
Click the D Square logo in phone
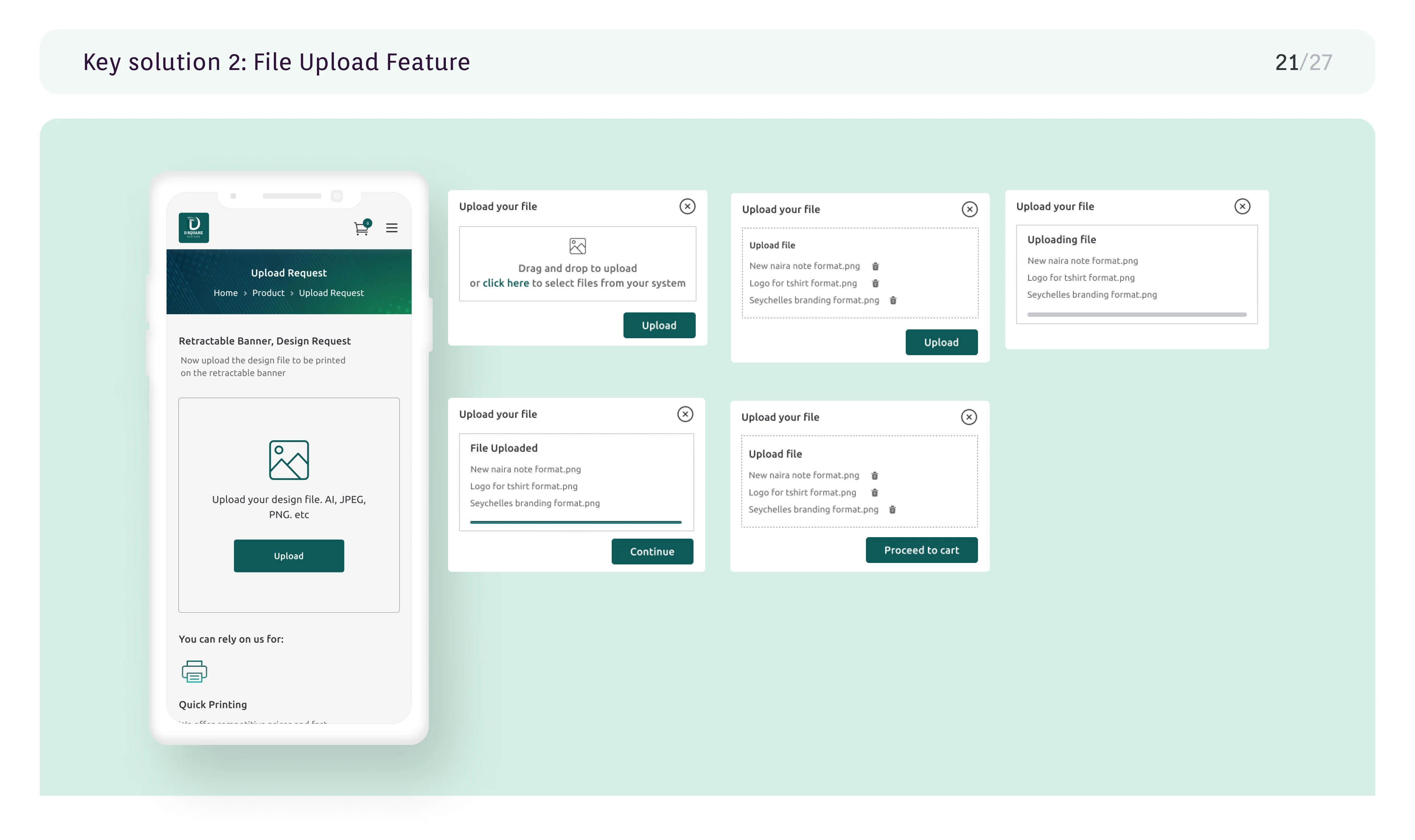point(193,228)
